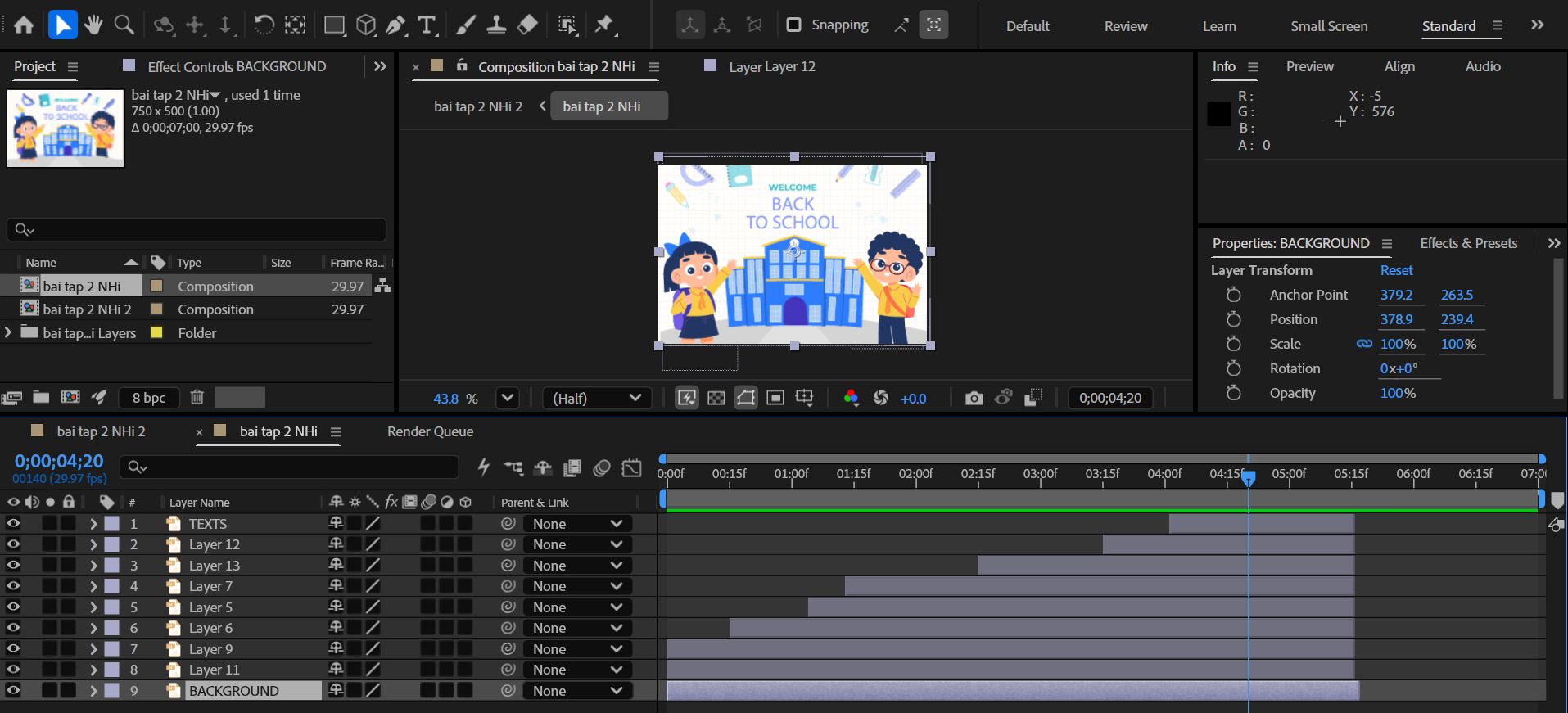Activate the Puppet Pin tool
This screenshot has height=713, width=1568.
604,25
